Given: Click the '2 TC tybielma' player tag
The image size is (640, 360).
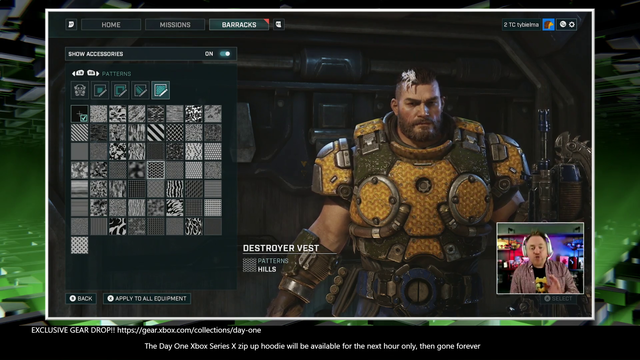Looking at the screenshot, I should pos(521,24).
